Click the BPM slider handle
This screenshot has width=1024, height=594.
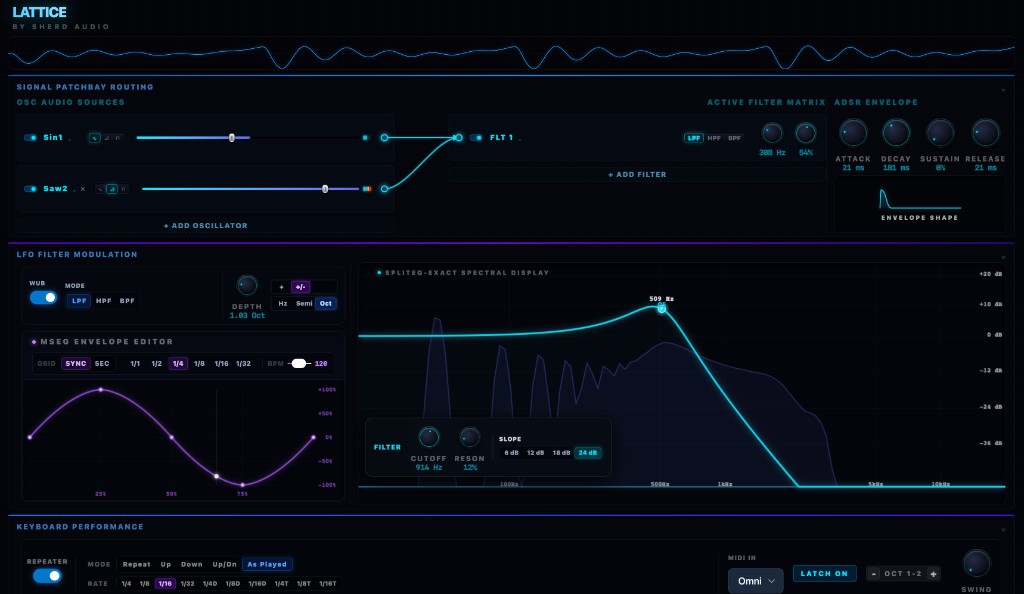coord(298,364)
